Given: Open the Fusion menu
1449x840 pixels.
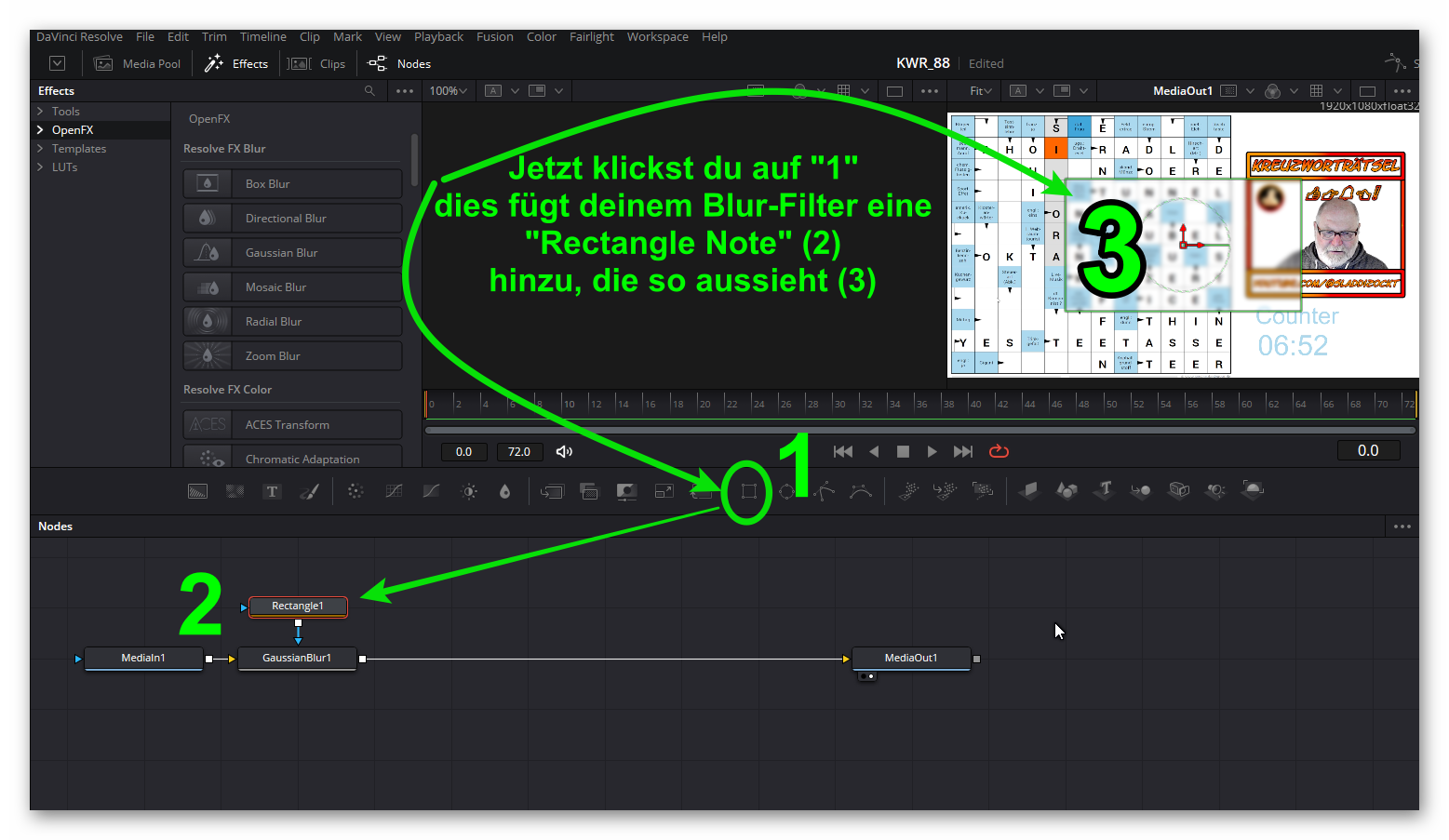Looking at the screenshot, I should pos(494,37).
